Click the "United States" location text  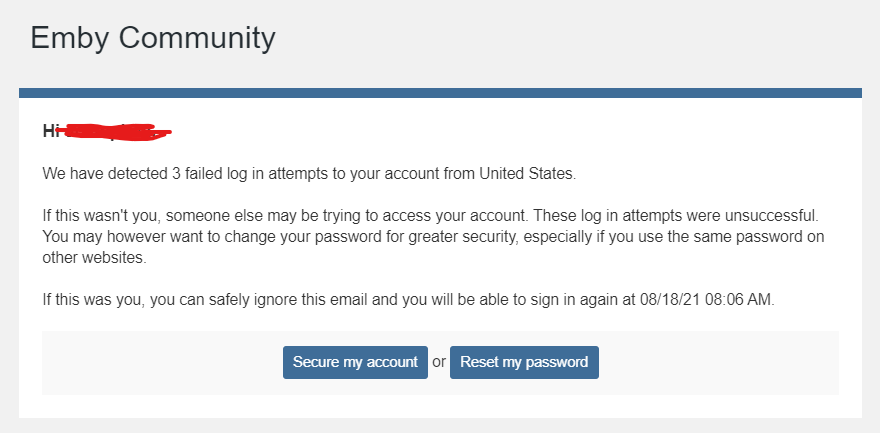pyautogui.click(x=528, y=174)
